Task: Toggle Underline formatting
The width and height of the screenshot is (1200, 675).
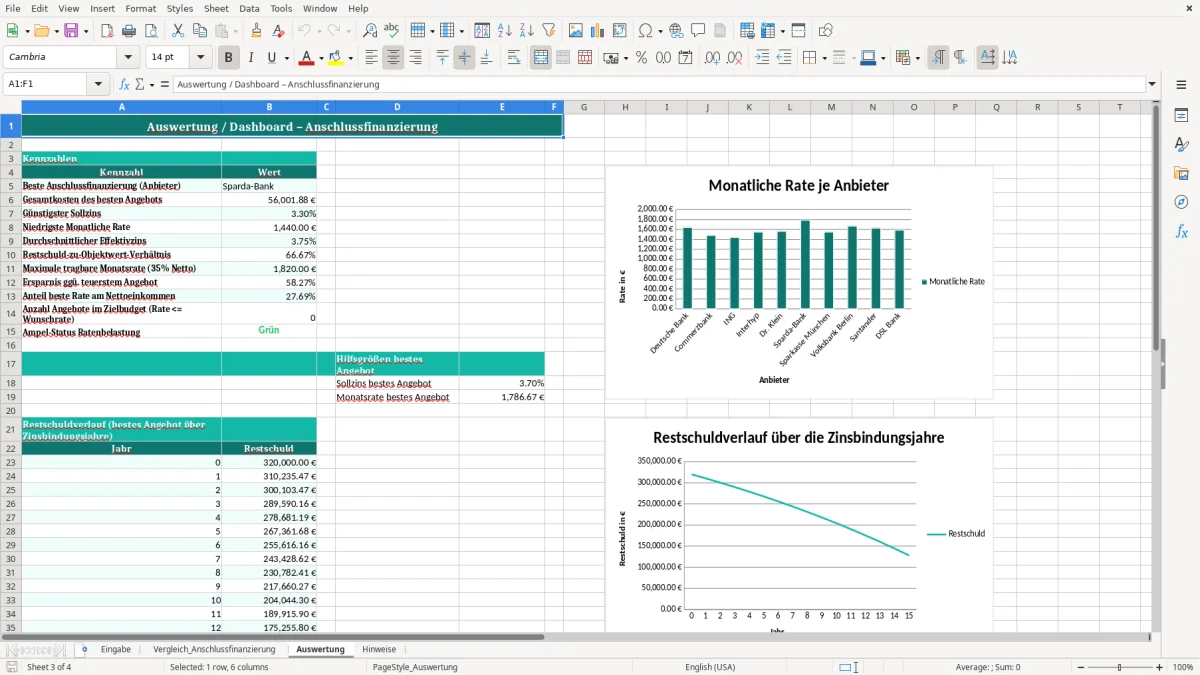Action: pos(273,58)
